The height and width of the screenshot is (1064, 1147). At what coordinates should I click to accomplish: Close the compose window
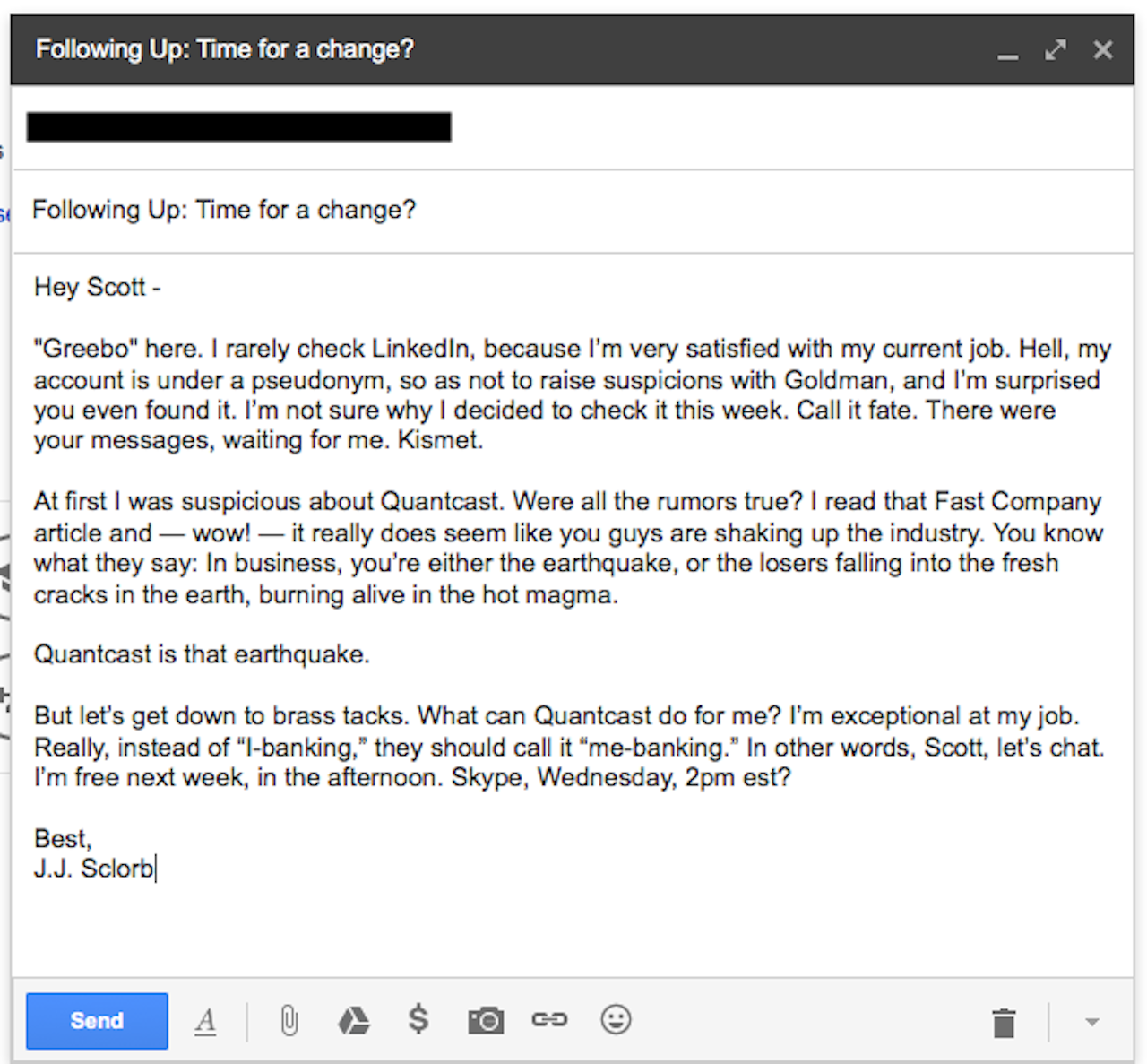pyautogui.click(x=1103, y=50)
